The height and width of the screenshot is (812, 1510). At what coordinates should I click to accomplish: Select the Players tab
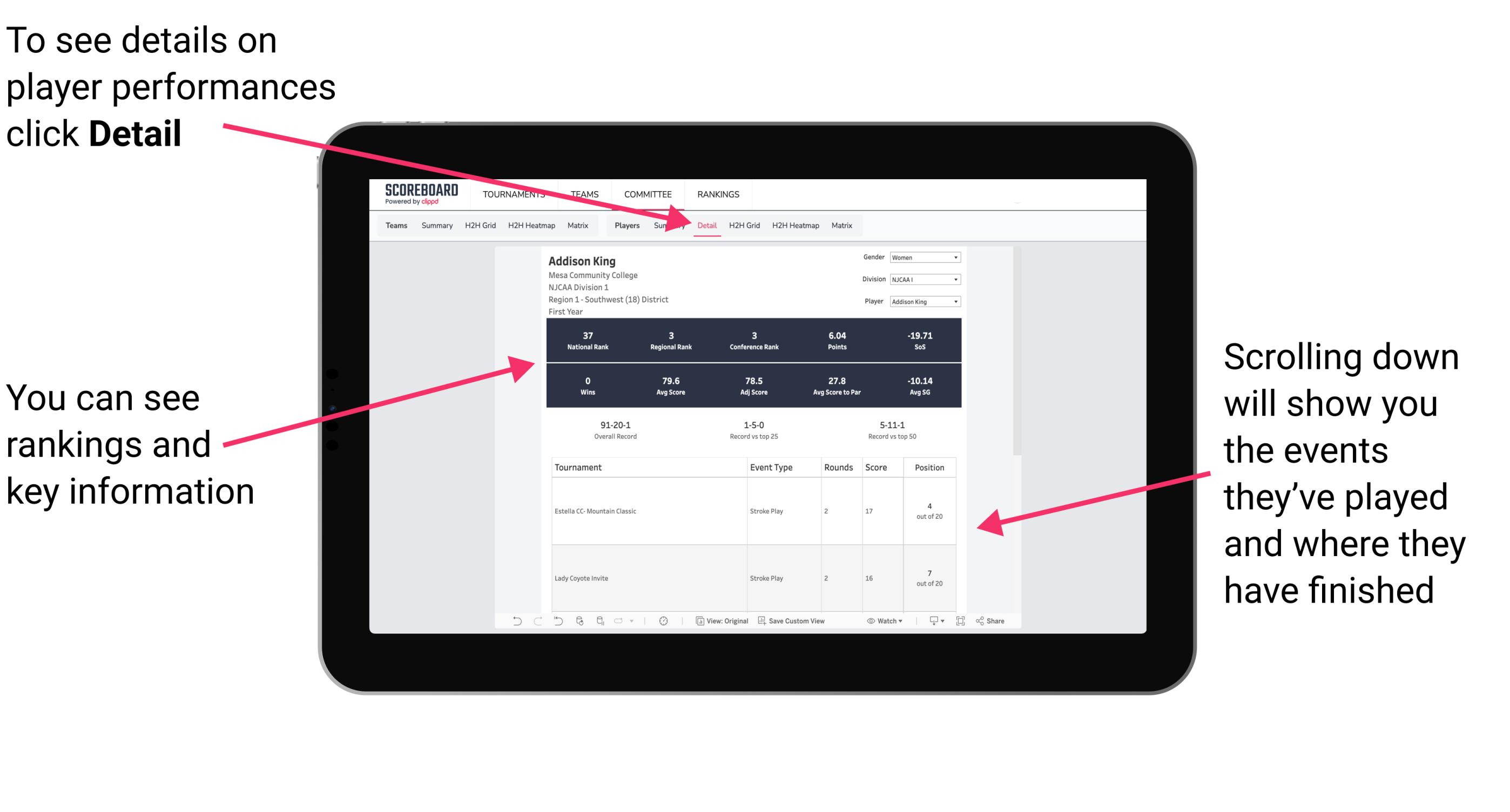pyautogui.click(x=621, y=225)
